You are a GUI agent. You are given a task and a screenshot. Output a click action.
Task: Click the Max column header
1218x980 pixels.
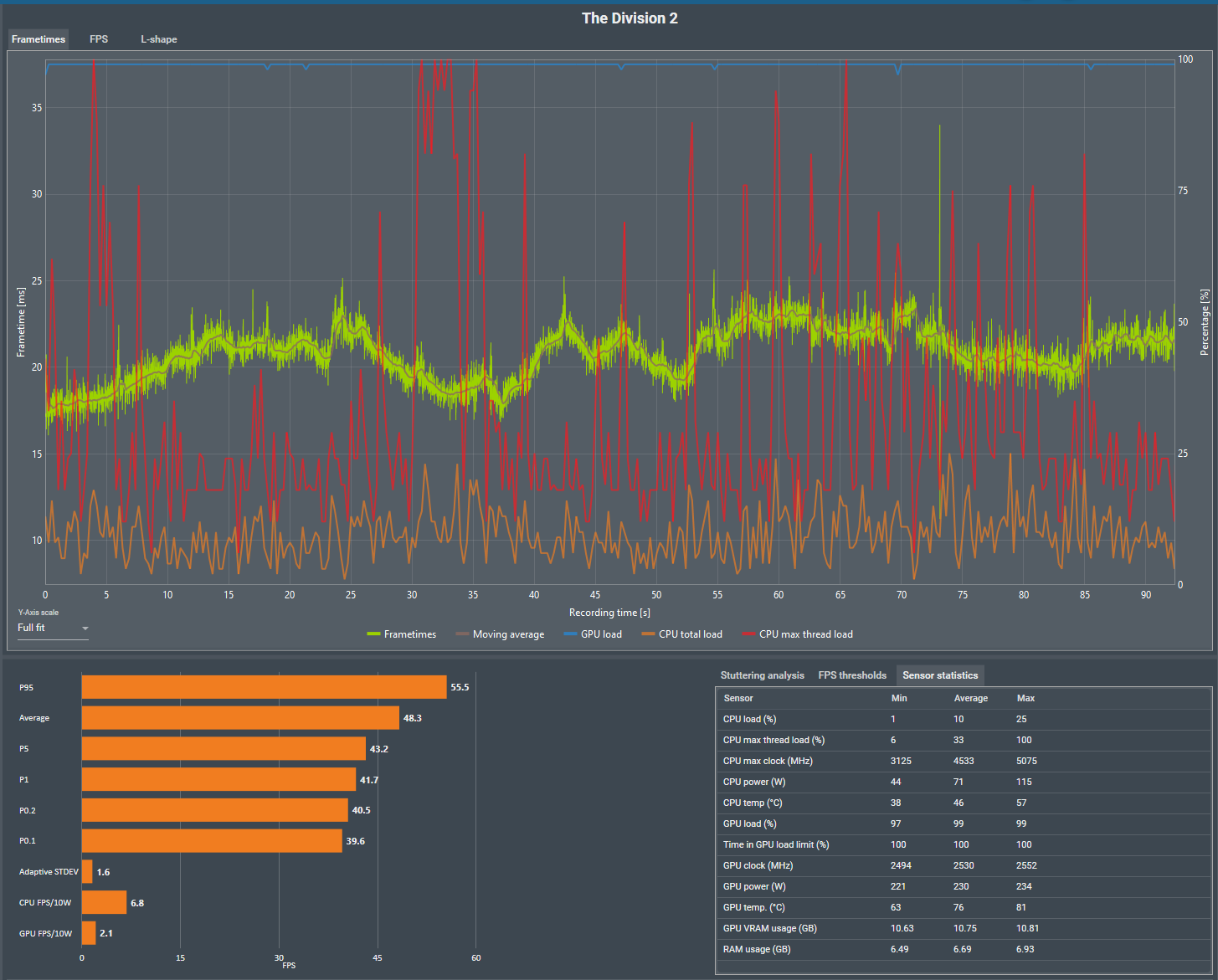pos(1025,698)
